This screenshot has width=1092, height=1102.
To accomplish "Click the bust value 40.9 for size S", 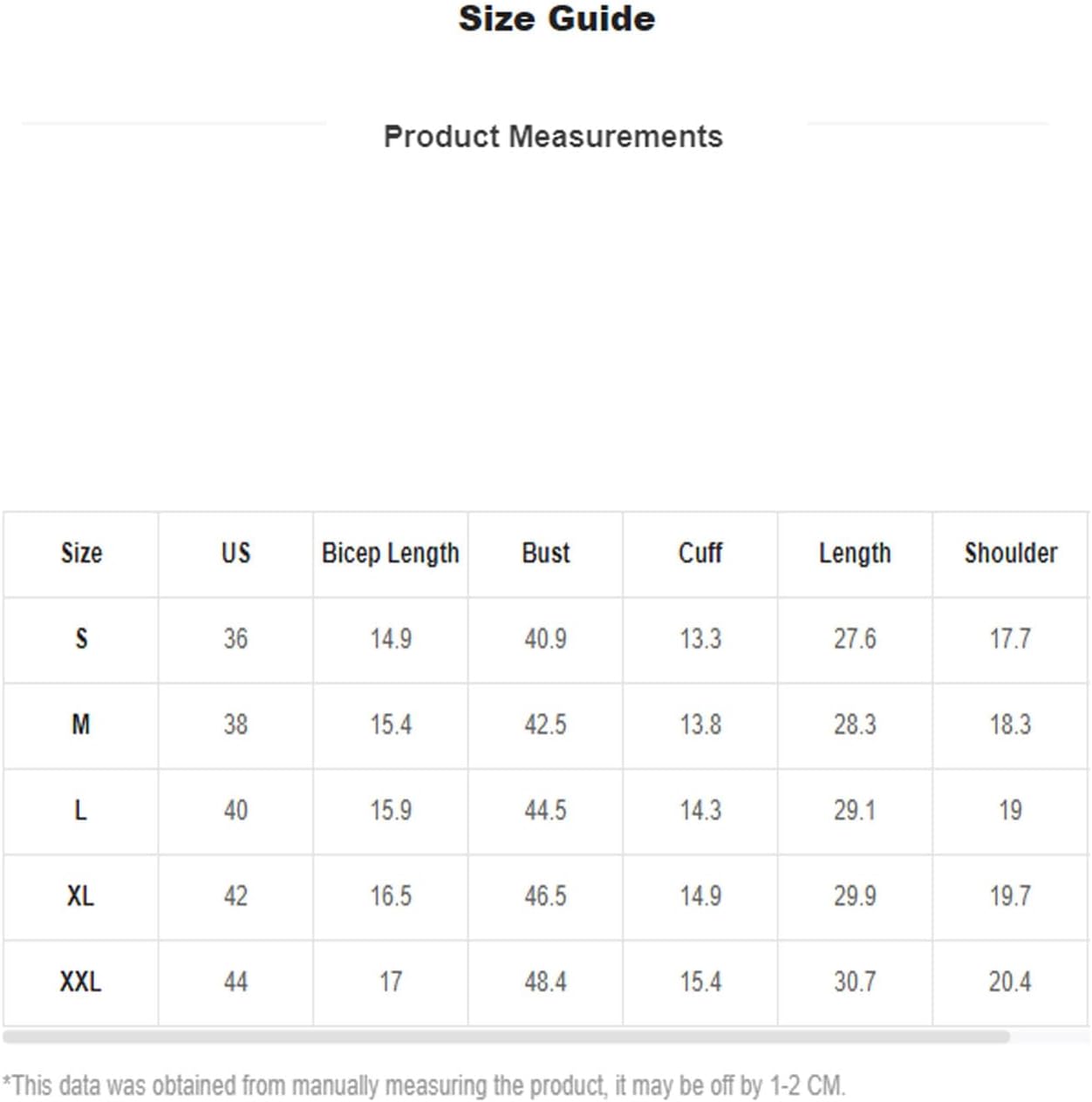I will 545,639.
